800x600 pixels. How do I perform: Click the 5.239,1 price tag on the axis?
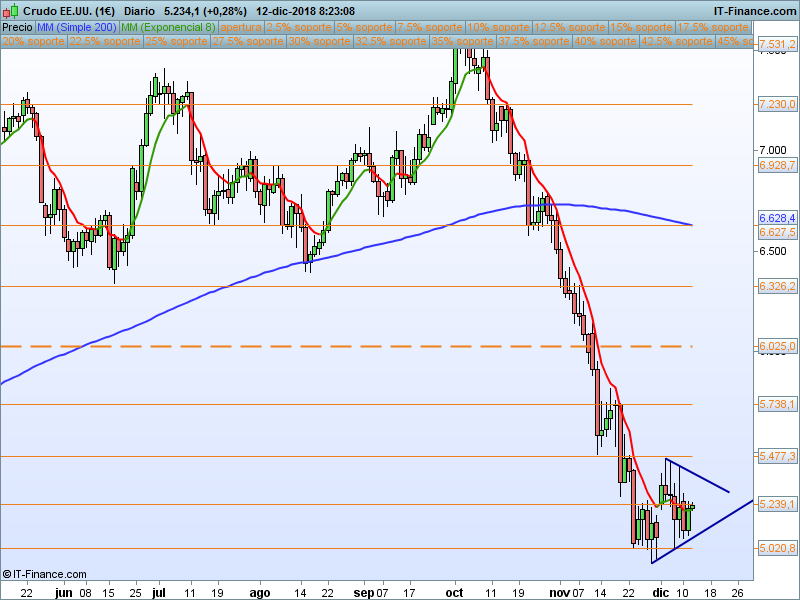pos(777,504)
